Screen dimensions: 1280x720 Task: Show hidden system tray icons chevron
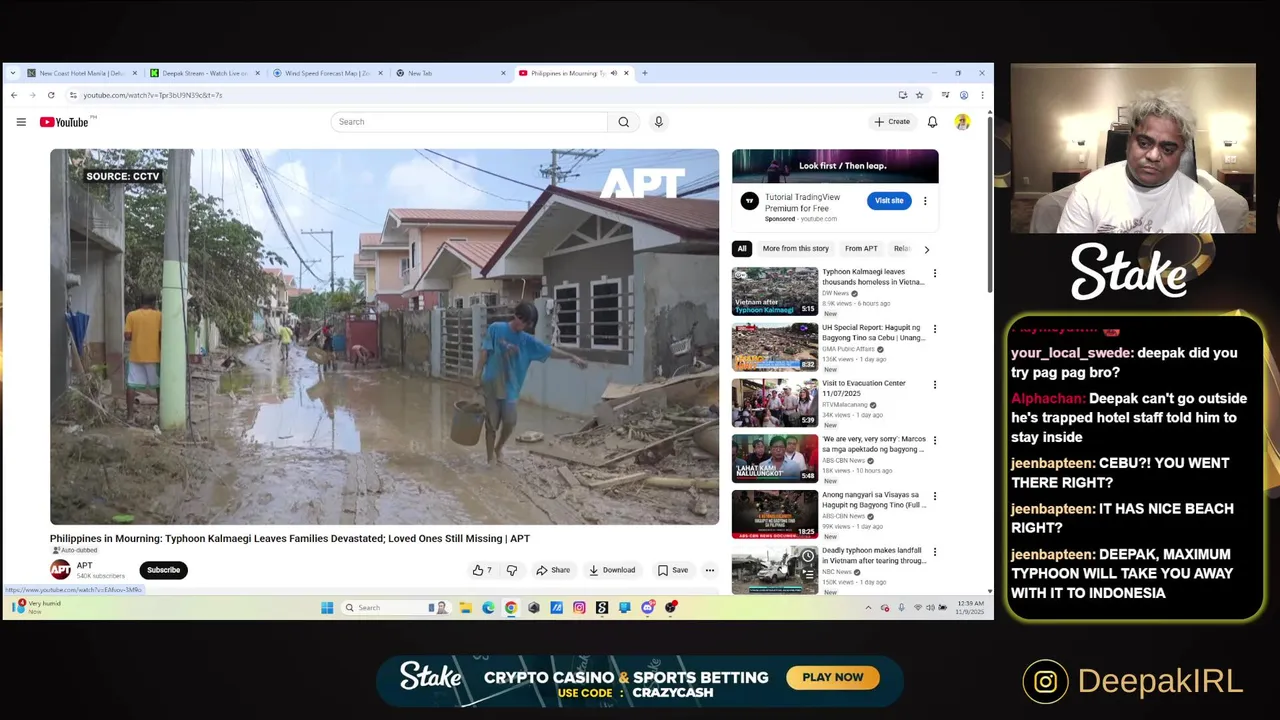[x=868, y=608]
